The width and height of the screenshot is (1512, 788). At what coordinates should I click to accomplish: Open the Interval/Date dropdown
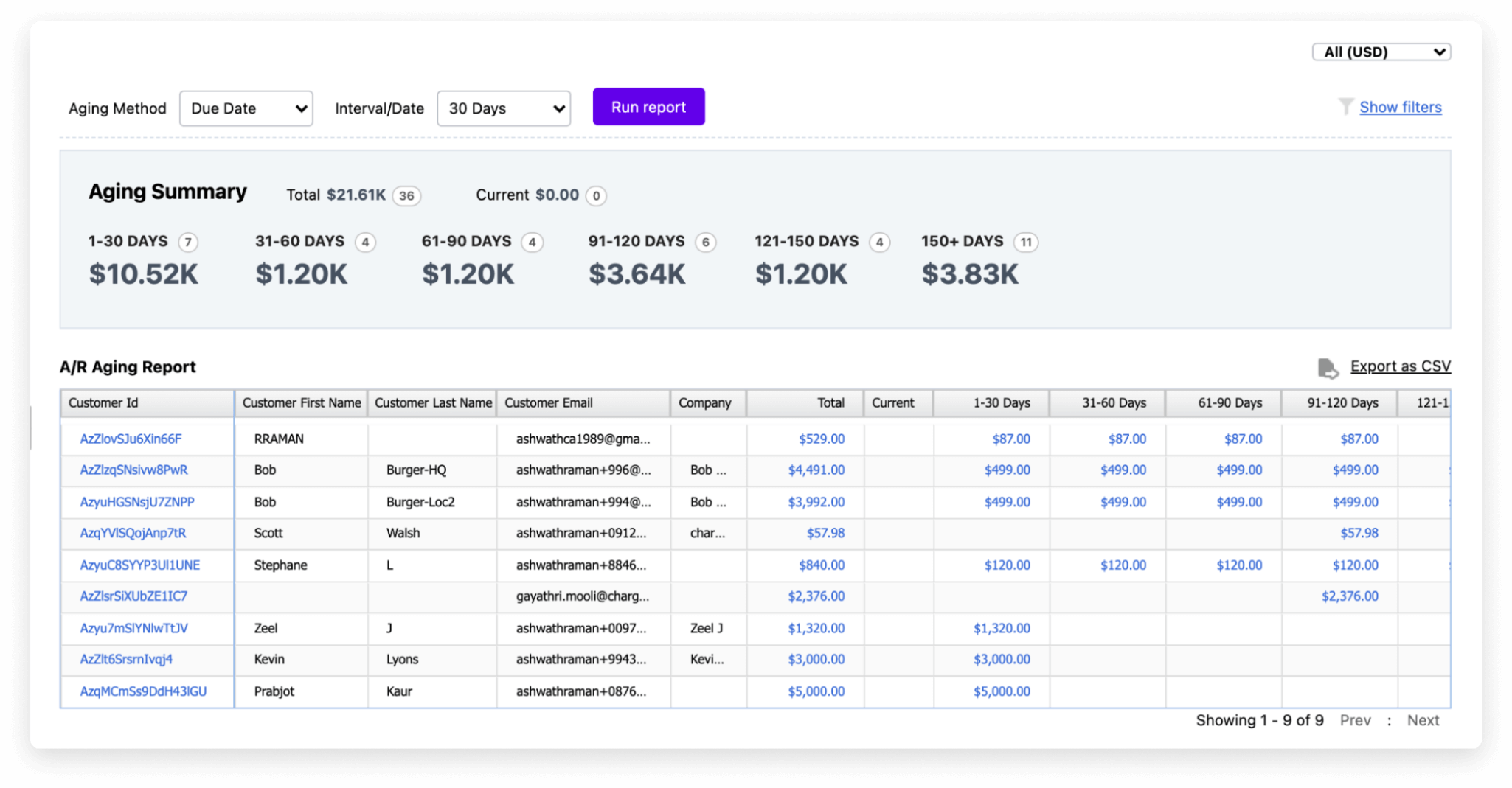point(504,108)
